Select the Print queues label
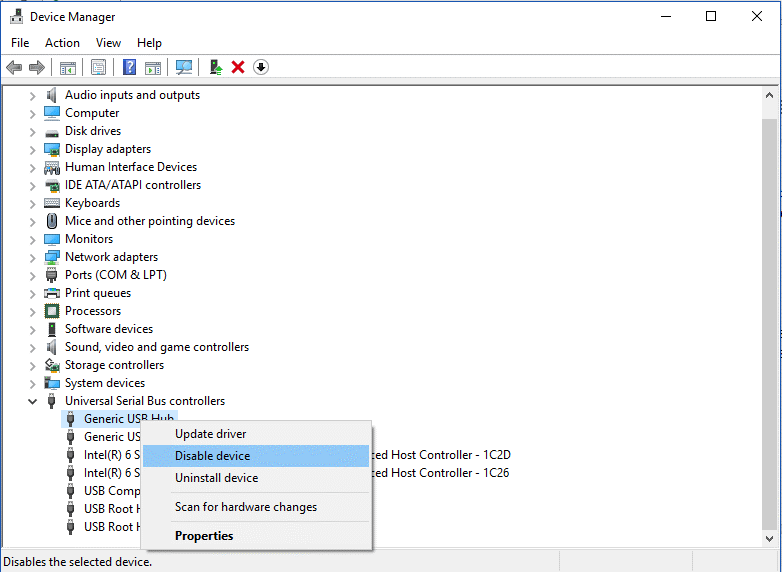Screen dimensions: 782x572 98,293
